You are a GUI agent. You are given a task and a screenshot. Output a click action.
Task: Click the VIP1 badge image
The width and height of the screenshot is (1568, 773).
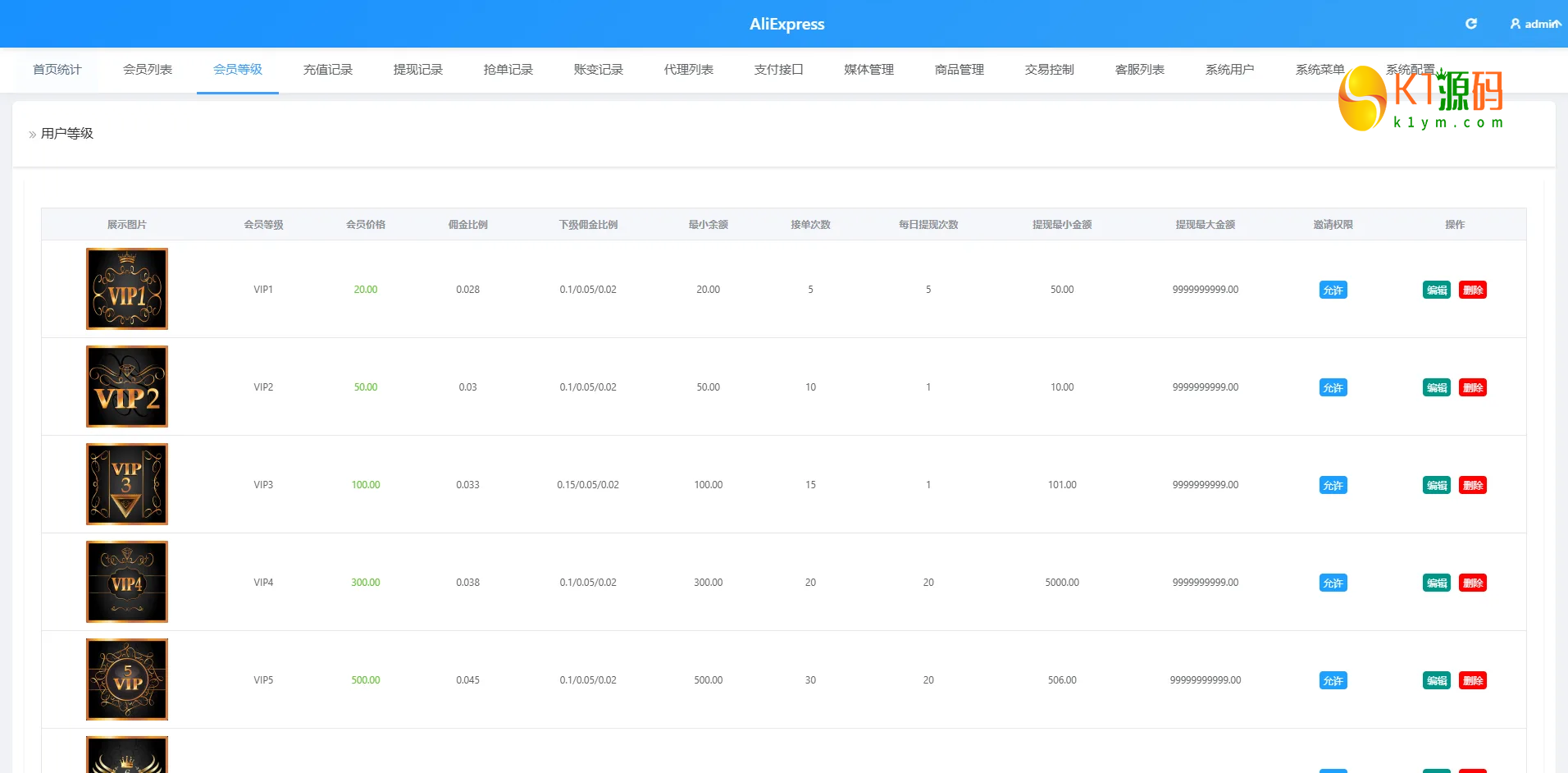pyautogui.click(x=127, y=289)
